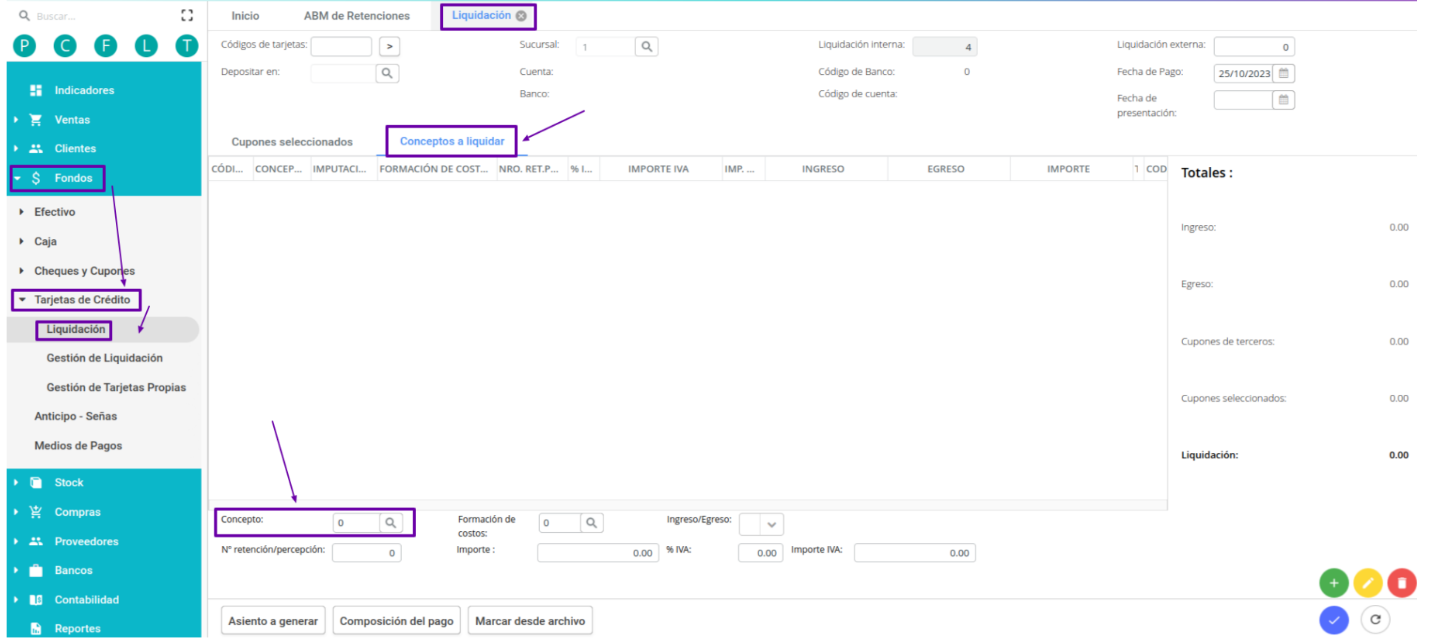Focus the Códigos de tarjetas field
Viewport: 1444px width, 643px height.
tap(341, 46)
